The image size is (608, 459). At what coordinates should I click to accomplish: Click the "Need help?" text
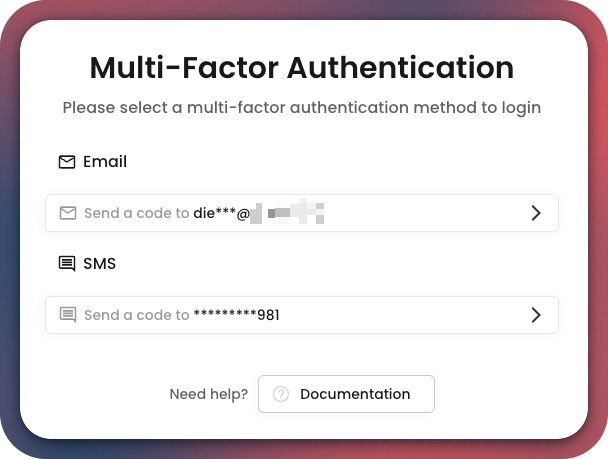[209, 394]
